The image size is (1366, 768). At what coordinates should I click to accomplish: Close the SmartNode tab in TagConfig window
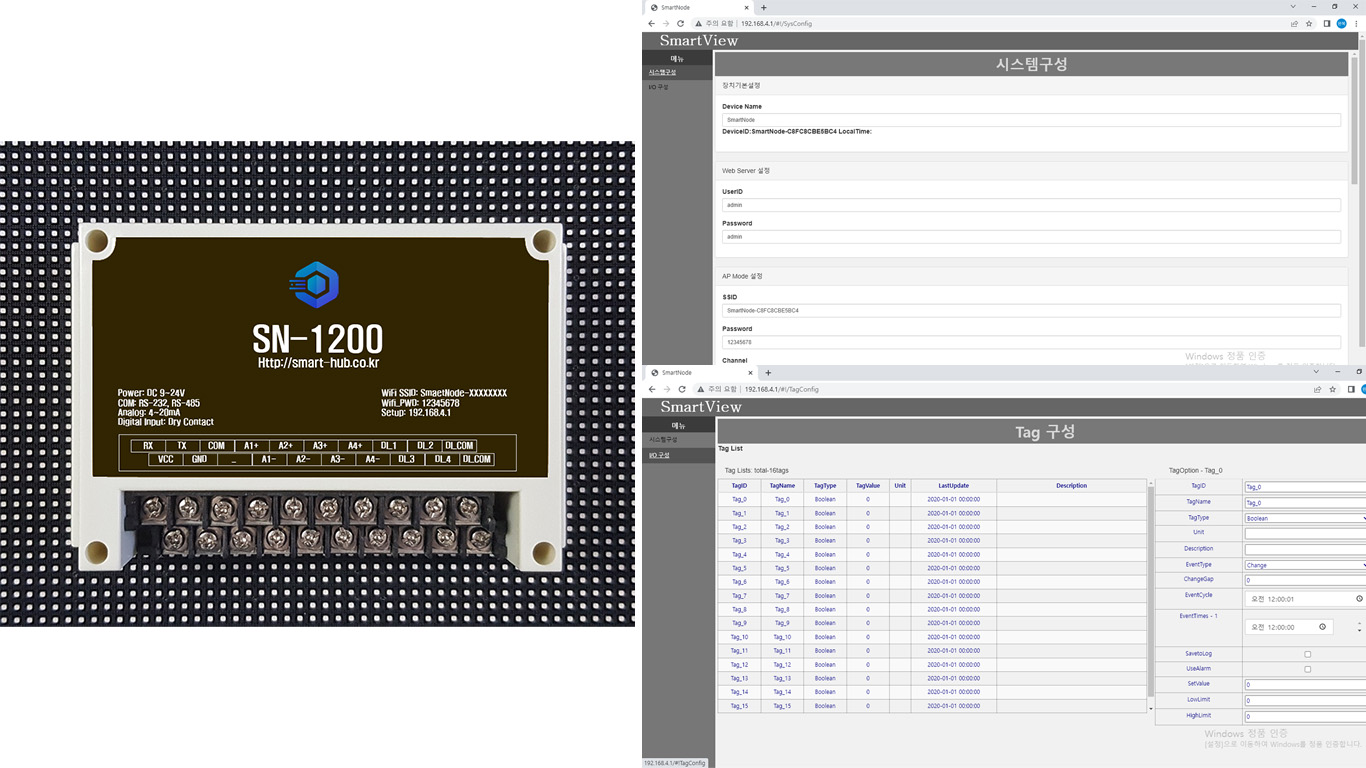750,372
